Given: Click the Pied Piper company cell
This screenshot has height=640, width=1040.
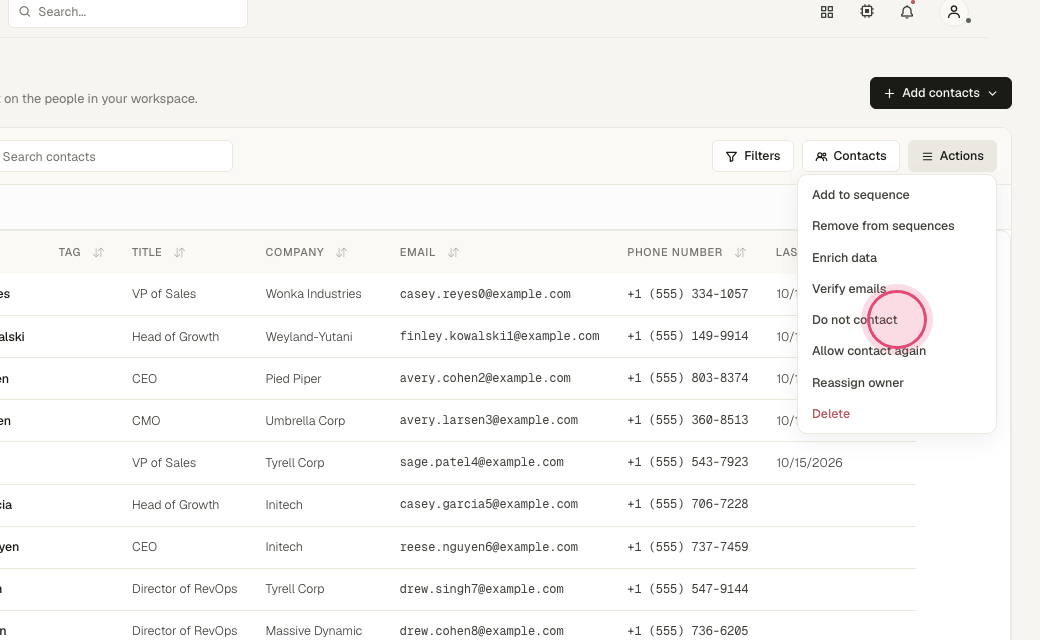Looking at the screenshot, I should (x=293, y=379).
